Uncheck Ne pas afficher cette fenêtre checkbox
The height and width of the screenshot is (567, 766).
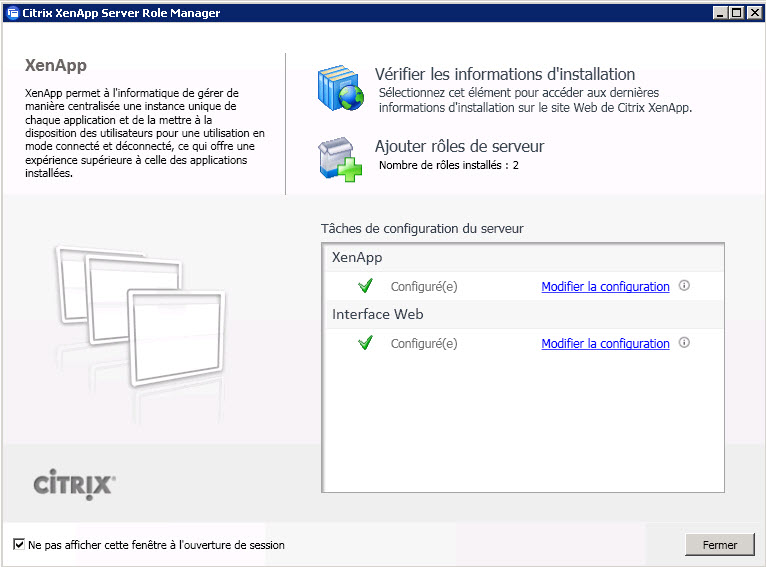tap(19, 544)
